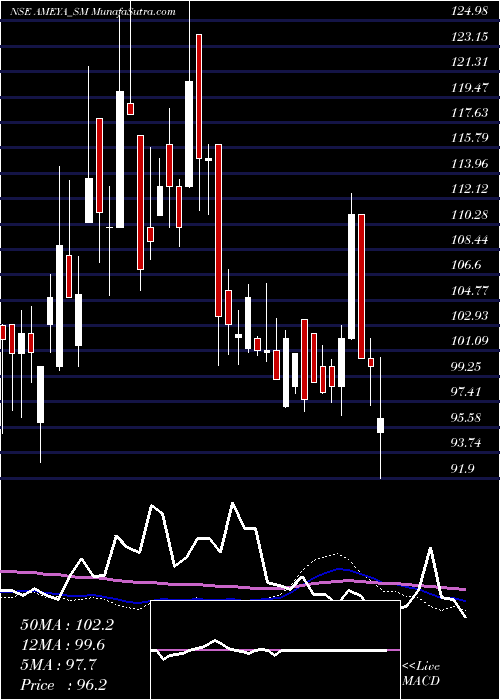Click the 123.15 price axis label
500x700 pixels.
coord(469,37)
